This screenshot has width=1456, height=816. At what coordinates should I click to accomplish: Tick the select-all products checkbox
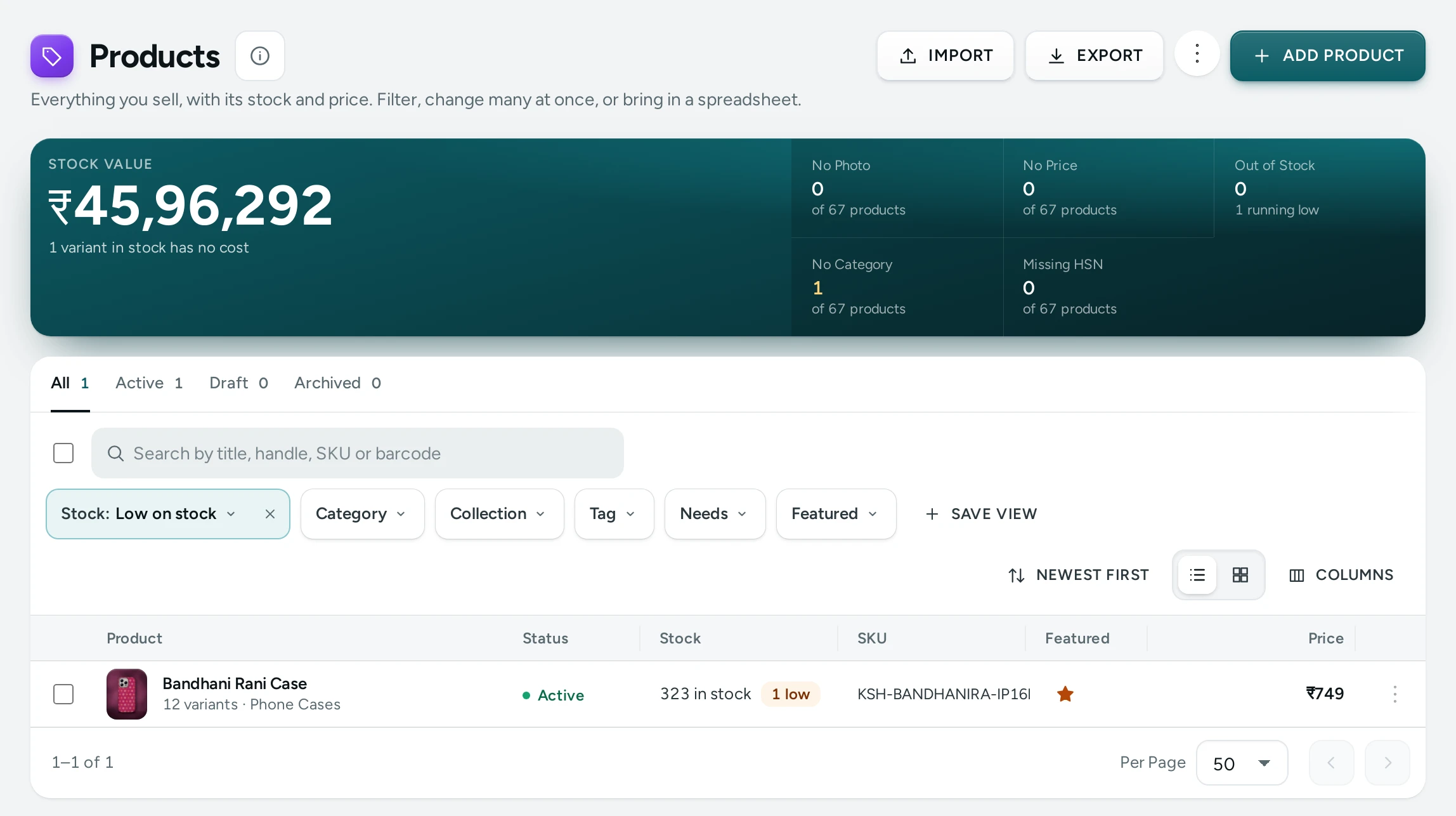click(x=63, y=453)
